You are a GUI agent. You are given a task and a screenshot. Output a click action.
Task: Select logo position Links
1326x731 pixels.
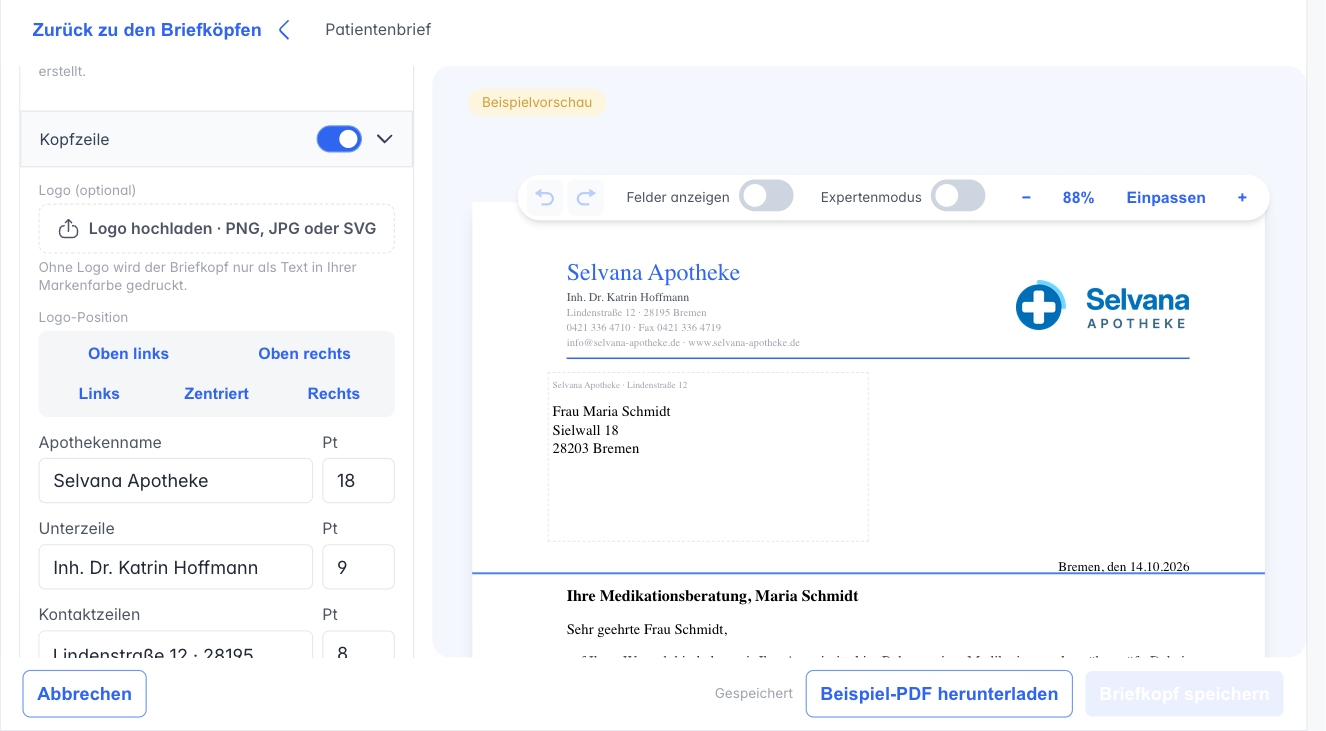[99, 394]
